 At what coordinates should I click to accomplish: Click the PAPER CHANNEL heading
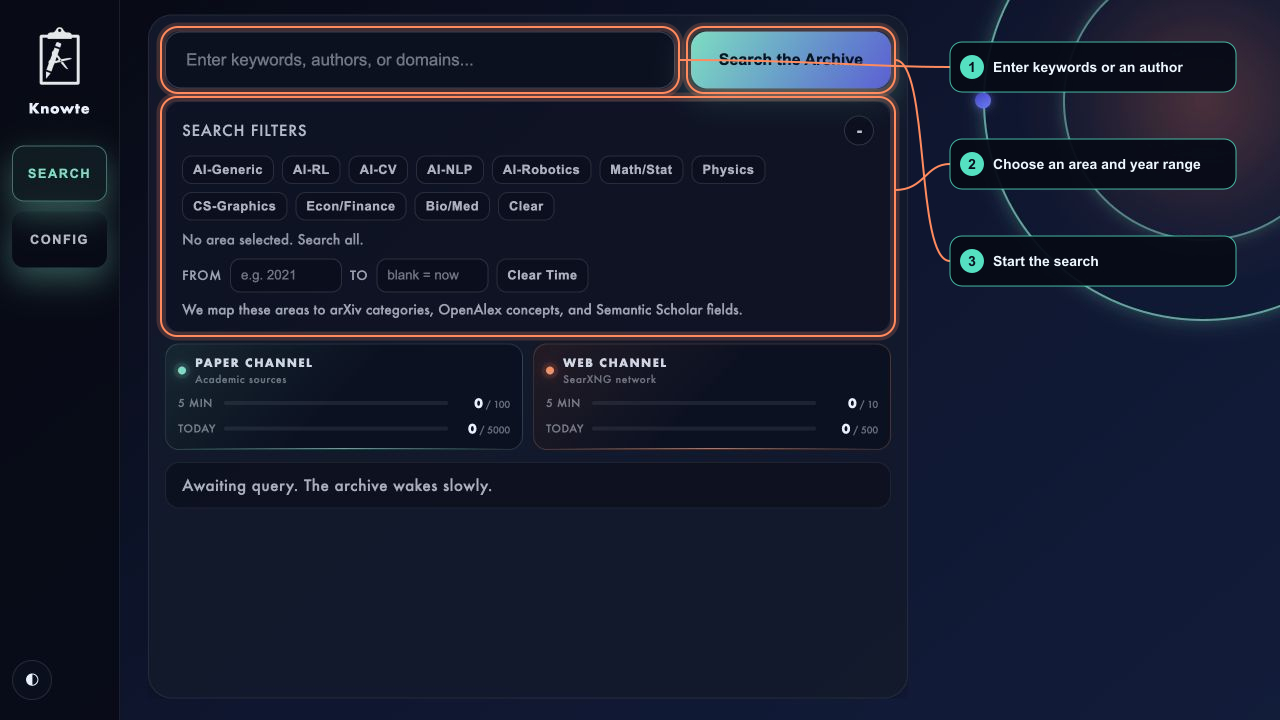coord(254,363)
